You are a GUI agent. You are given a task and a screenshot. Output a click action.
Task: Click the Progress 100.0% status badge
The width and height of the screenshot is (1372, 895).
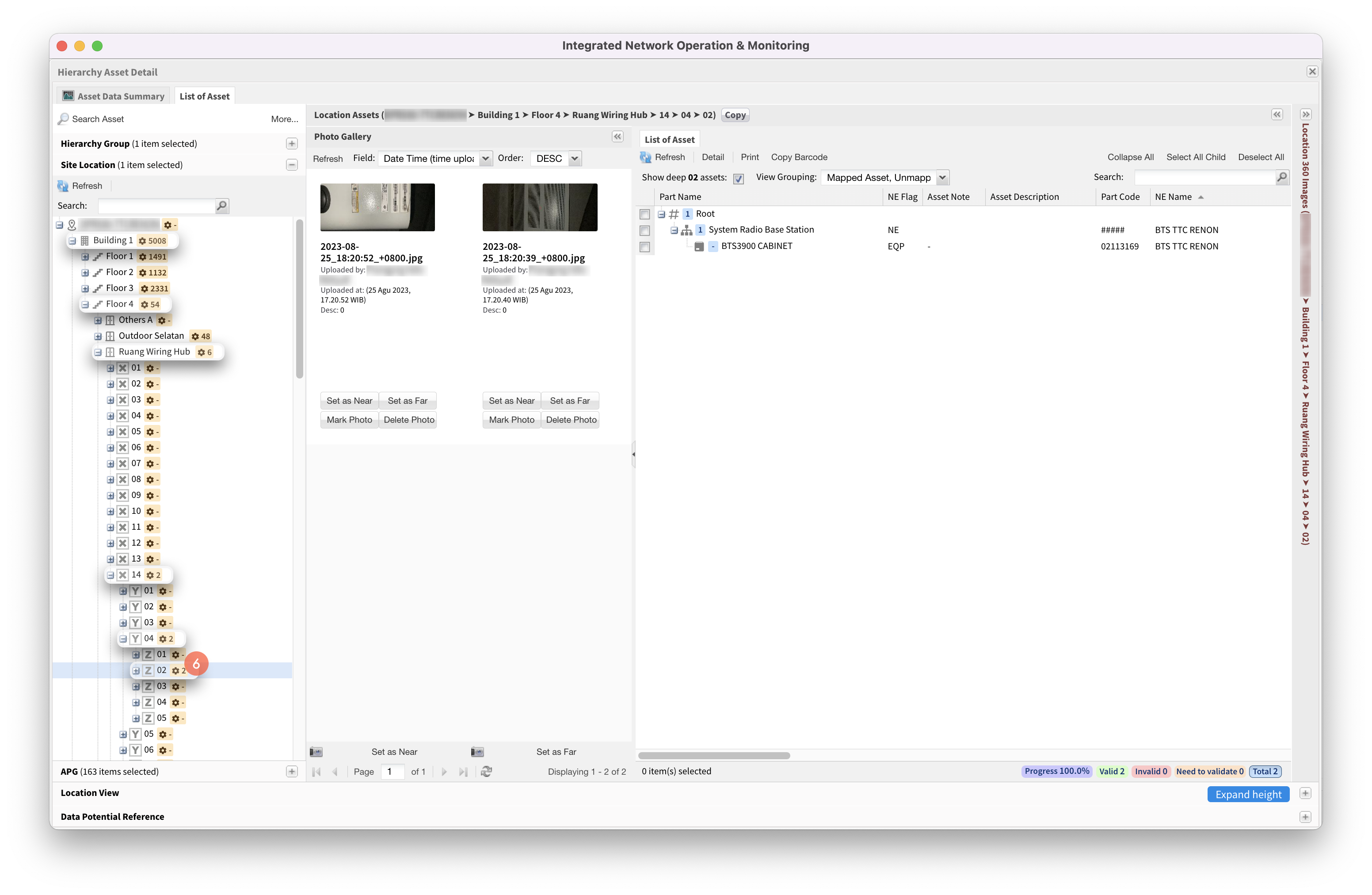pos(1057,772)
